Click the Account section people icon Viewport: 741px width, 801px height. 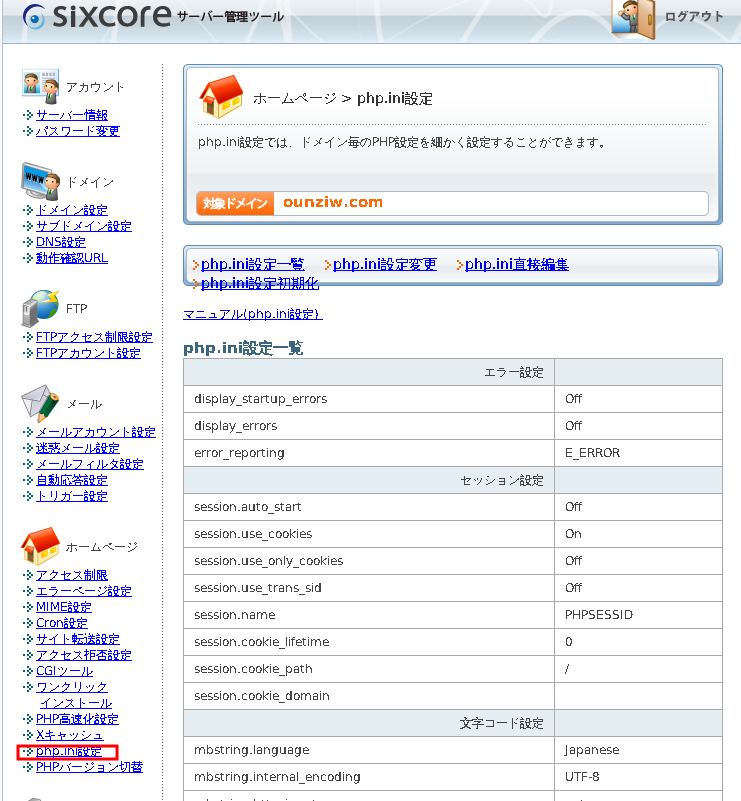(x=41, y=86)
